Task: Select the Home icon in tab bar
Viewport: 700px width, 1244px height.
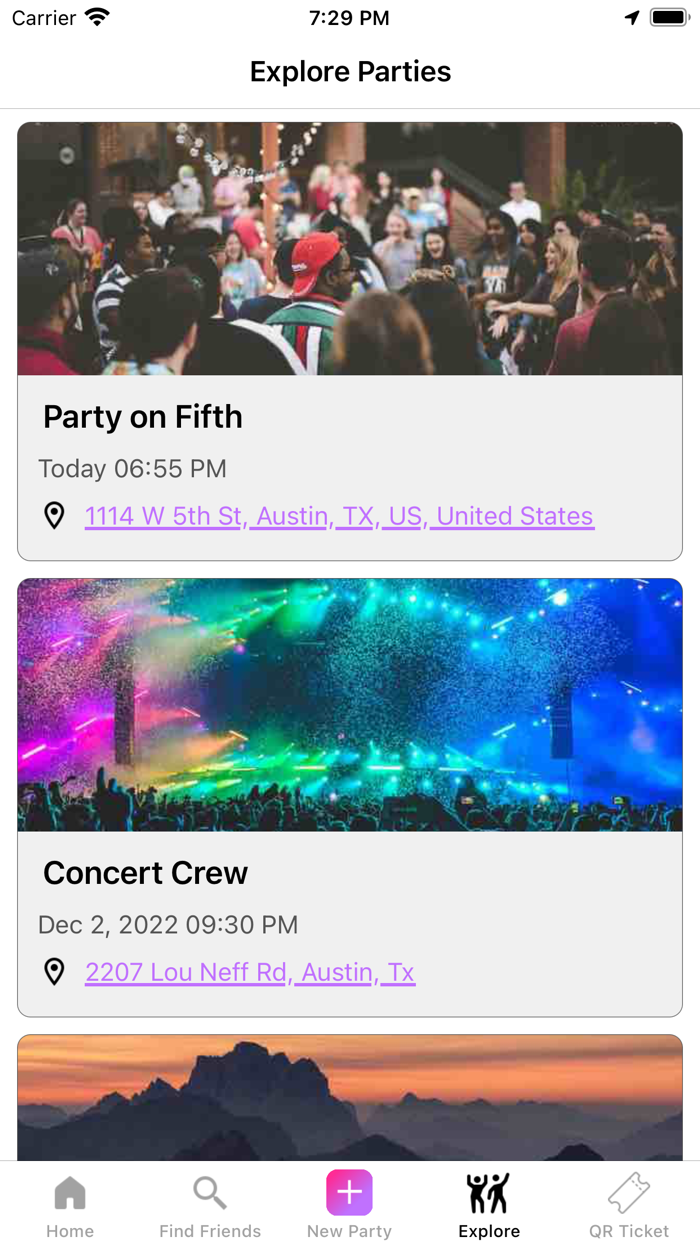Action: point(69,1192)
